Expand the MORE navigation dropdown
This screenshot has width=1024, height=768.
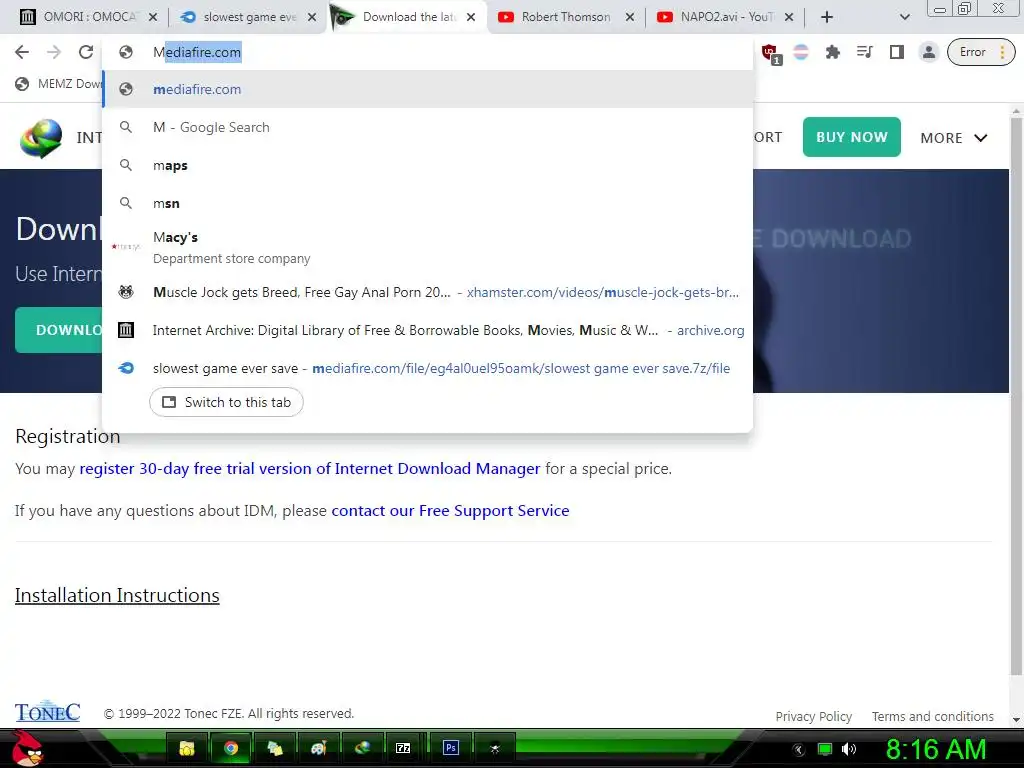click(x=953, y=138)
